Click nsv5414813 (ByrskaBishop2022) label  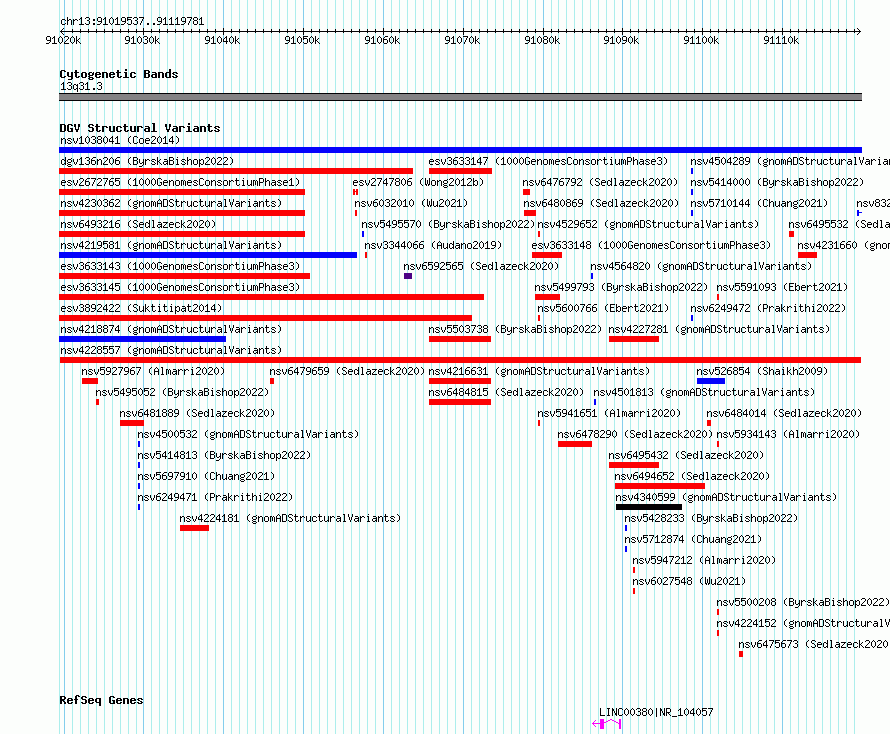(x=225, y=455)
